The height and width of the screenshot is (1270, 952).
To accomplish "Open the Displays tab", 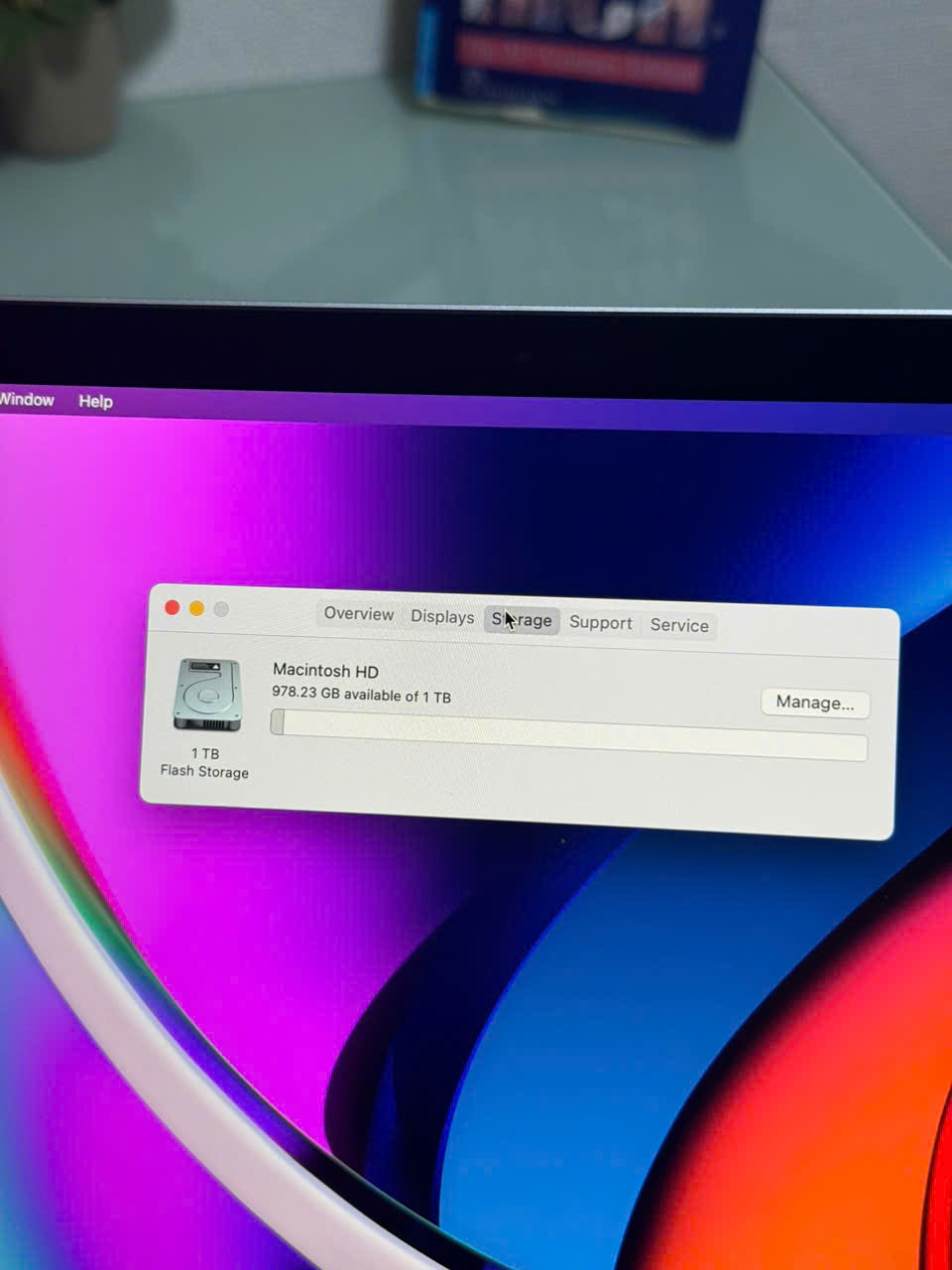I will pos(442,617).
